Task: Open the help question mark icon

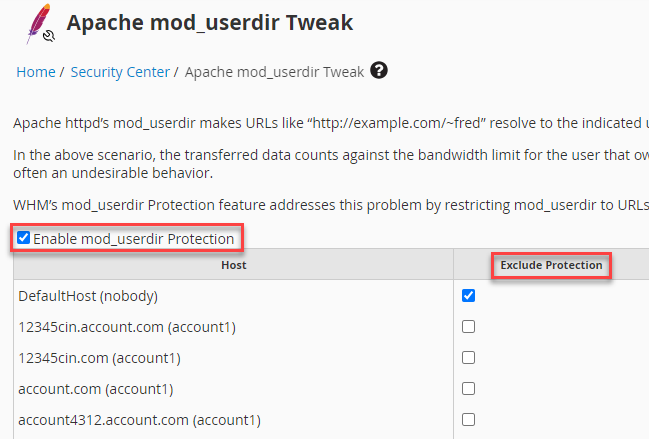Action: point(379,71)
